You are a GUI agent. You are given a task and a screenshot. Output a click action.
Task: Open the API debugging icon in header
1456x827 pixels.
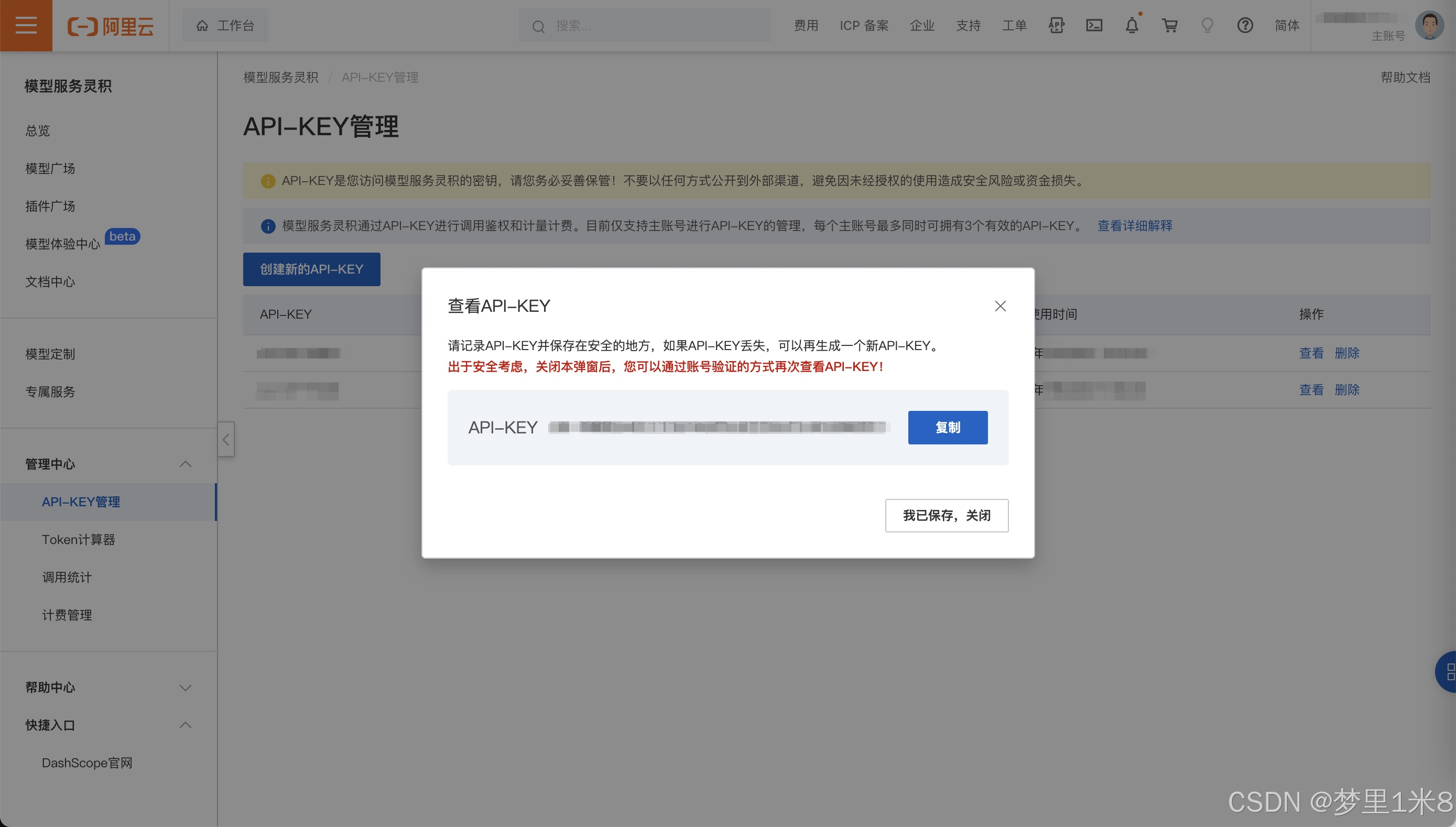point(1056,26)
